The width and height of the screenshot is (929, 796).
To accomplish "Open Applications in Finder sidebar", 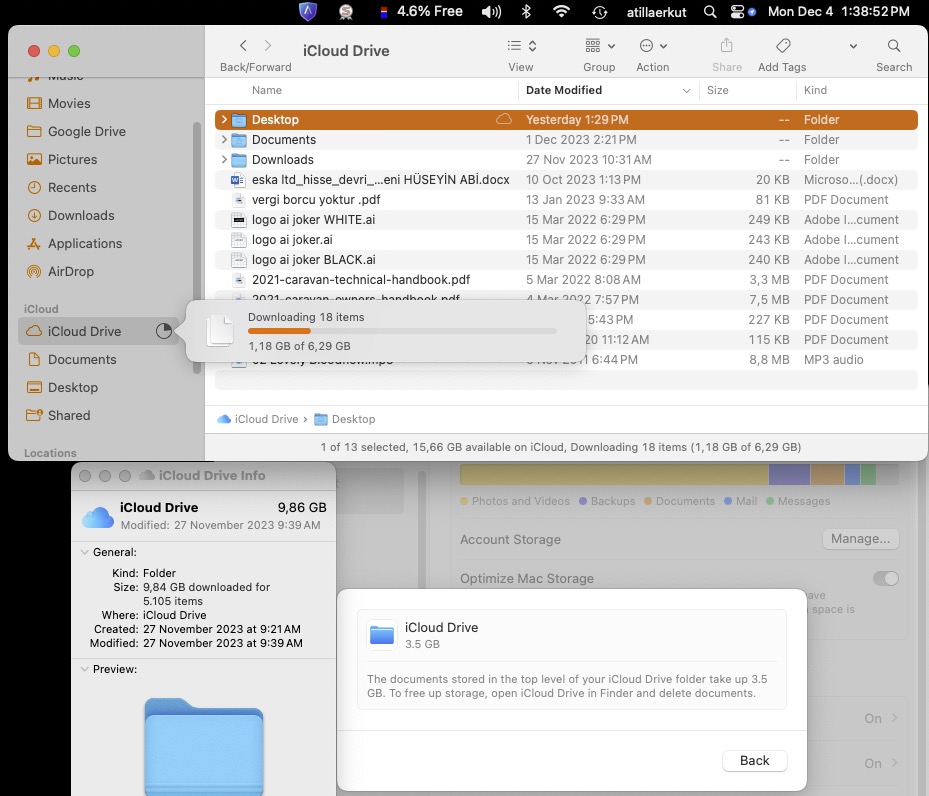I will click(x=74, y=243).
